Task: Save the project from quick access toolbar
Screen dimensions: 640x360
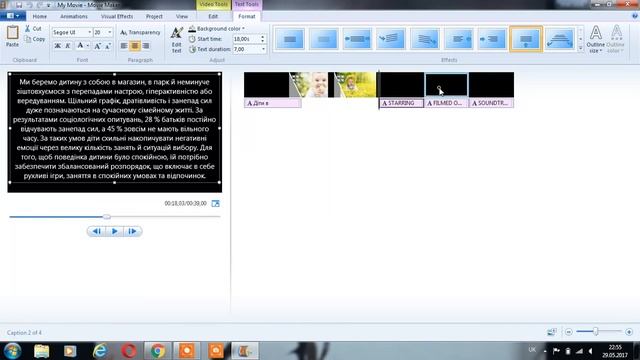Action: click(x=19, y=5)
